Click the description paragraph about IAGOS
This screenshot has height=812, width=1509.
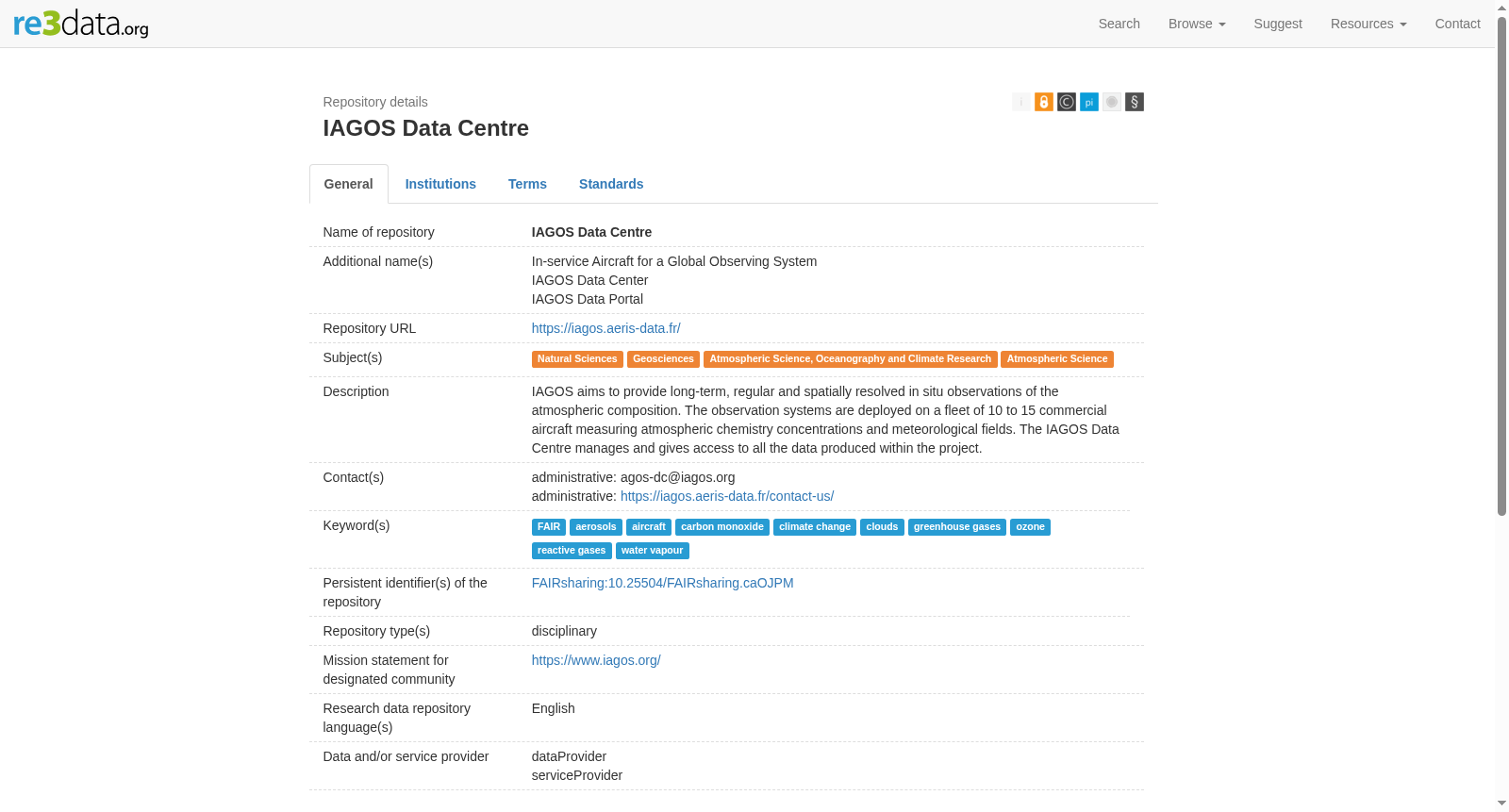[x=825, y=420]
